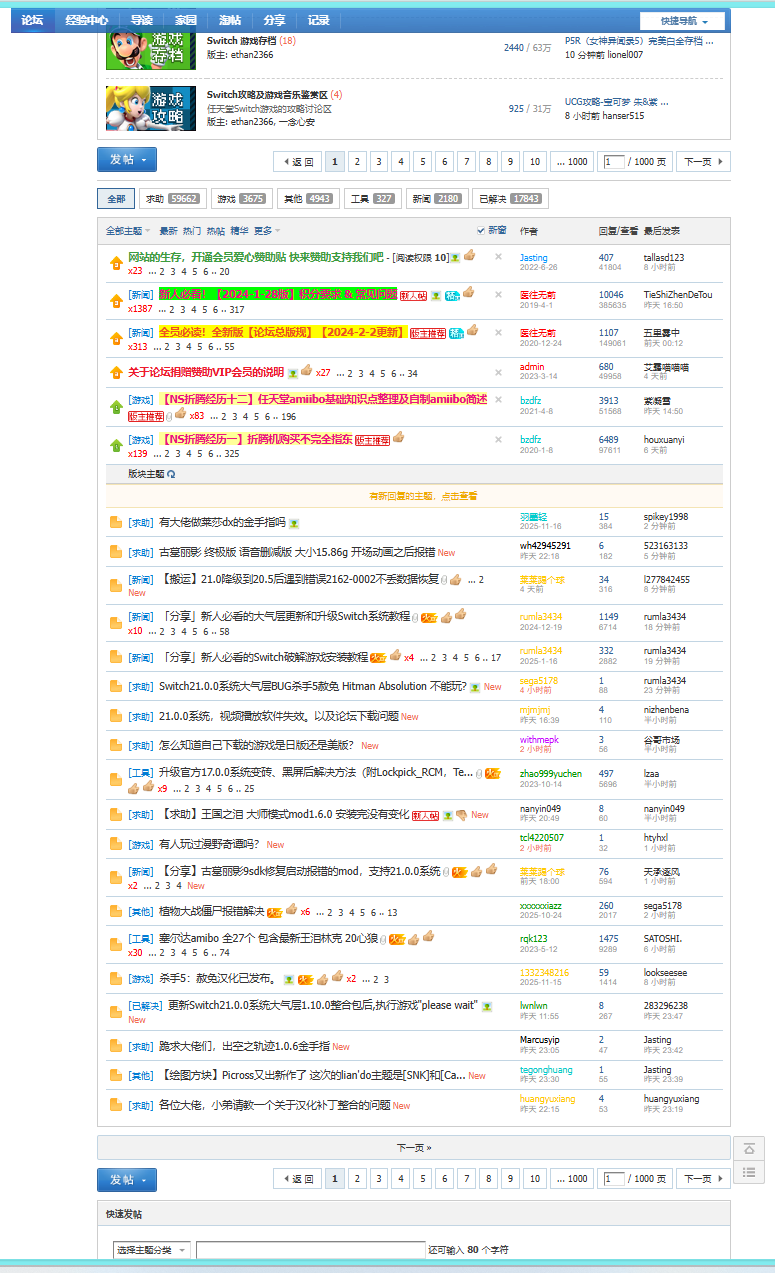Image resolution: width=775 pixels, height=1273 pixels.
Task: Sort threads by 精华
Action: [240, 230]
